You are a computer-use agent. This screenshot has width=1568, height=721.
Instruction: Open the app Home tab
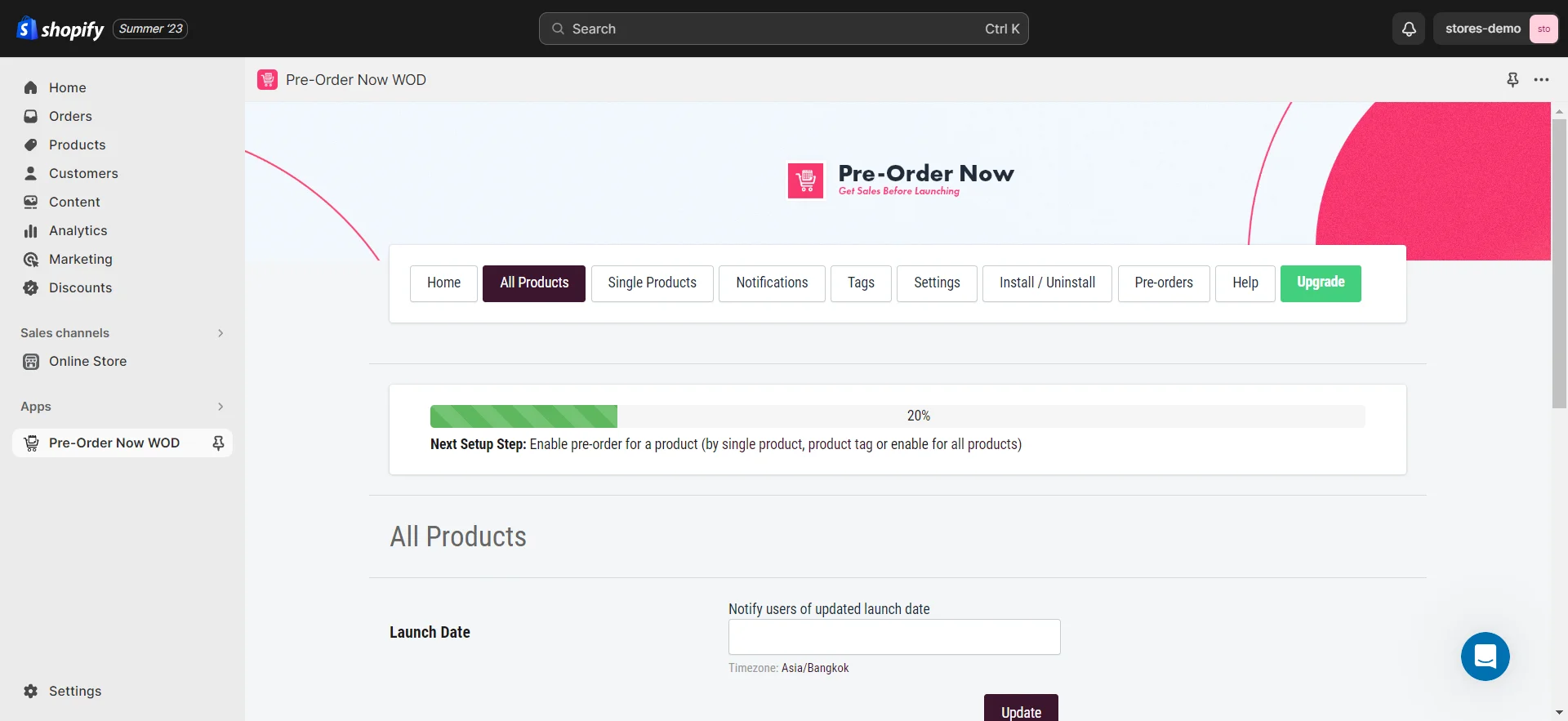(443, 283)
